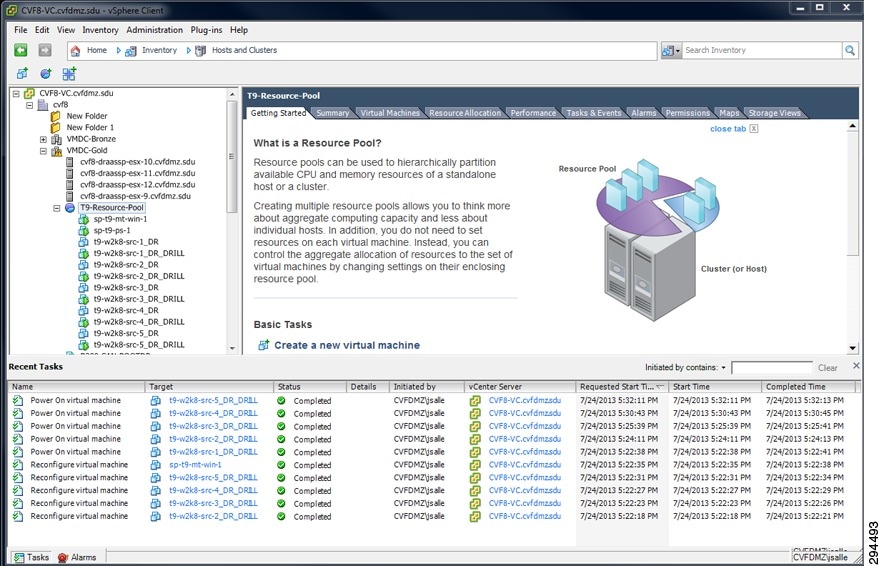The height and width of the screenshot is (566, 879).
Task: Click the green Completed status icon in the first row
Action: [x=281, y=401]
